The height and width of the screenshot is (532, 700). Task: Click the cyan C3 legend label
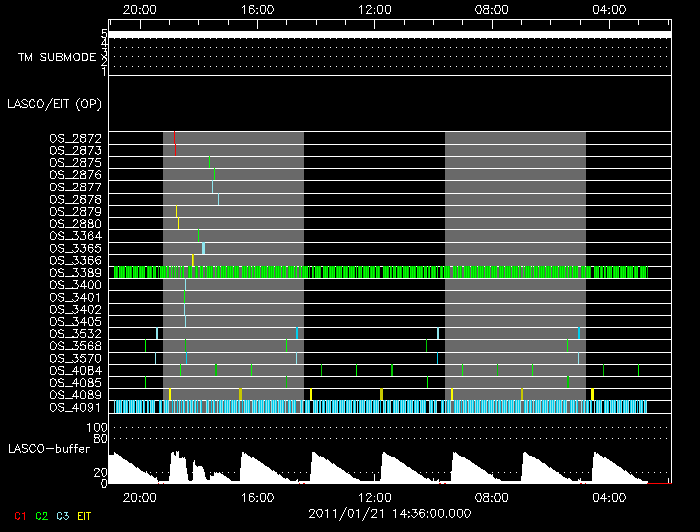coord(63,516)
